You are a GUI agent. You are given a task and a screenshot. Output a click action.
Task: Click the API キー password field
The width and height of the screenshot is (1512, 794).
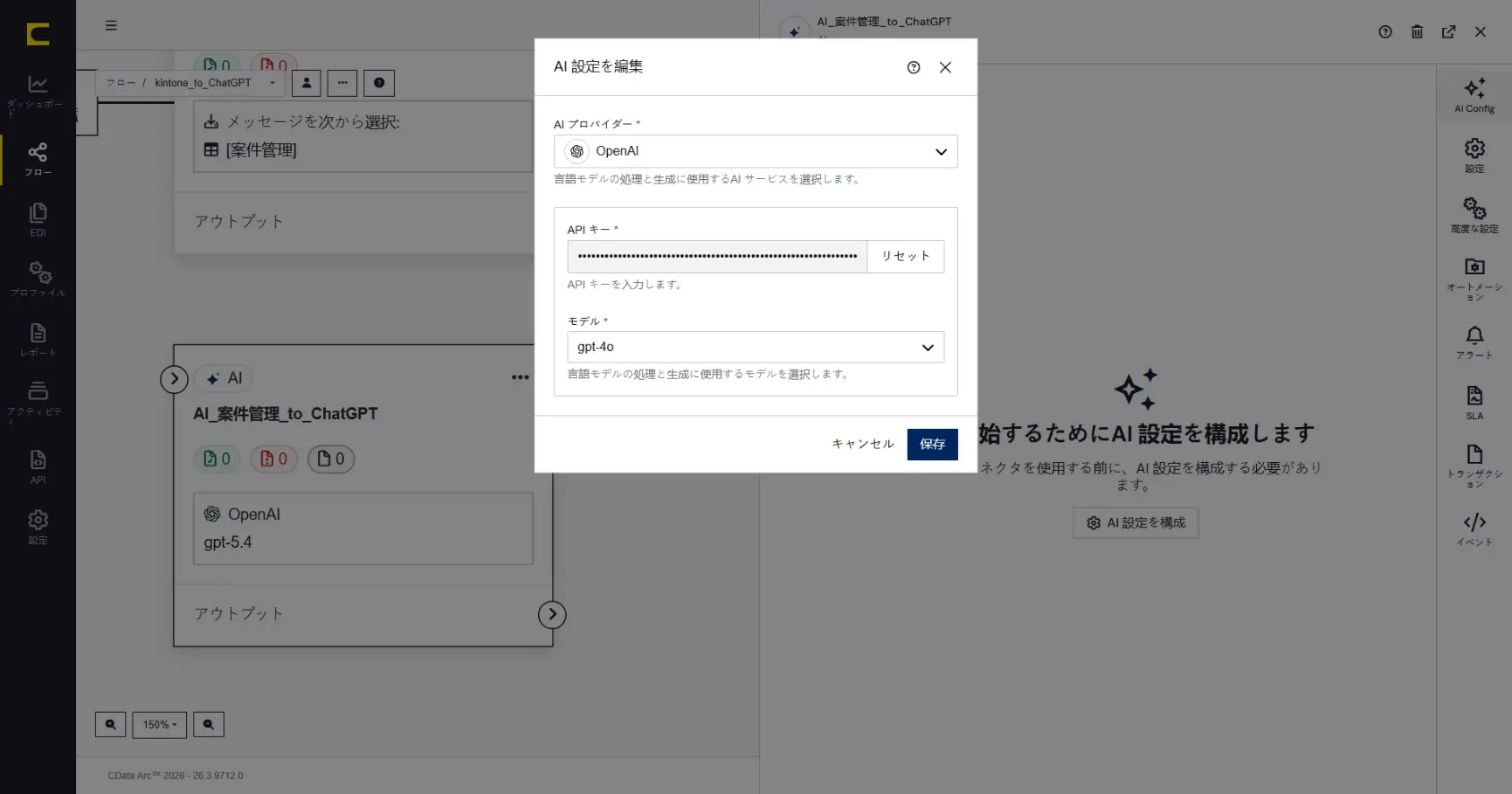click(717, 257)
